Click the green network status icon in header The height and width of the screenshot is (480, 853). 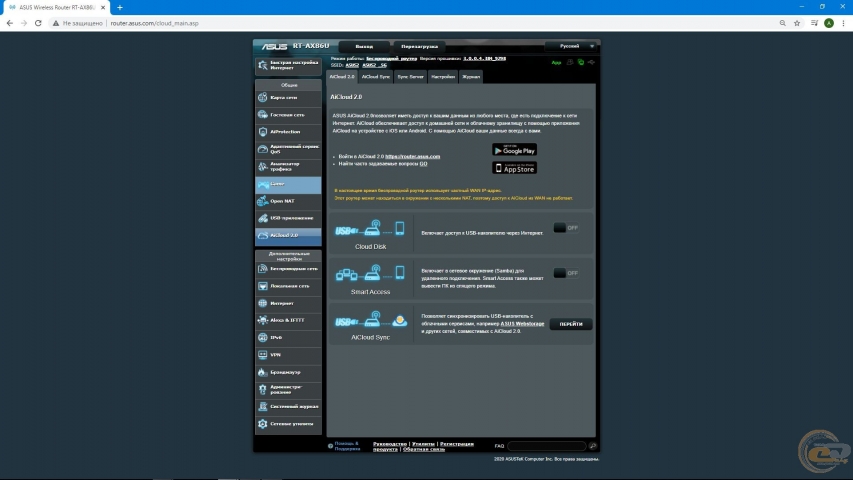coord(580,63)
